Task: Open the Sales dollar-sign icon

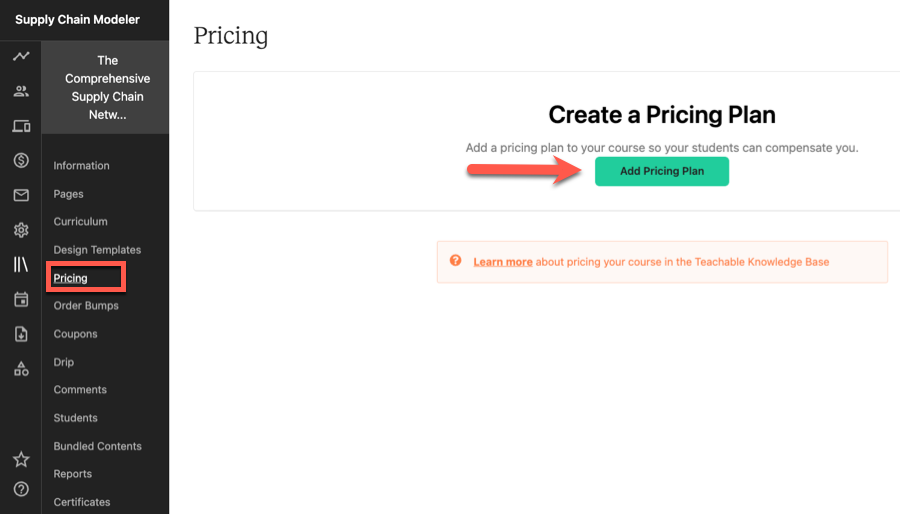Action: [21, 161]
